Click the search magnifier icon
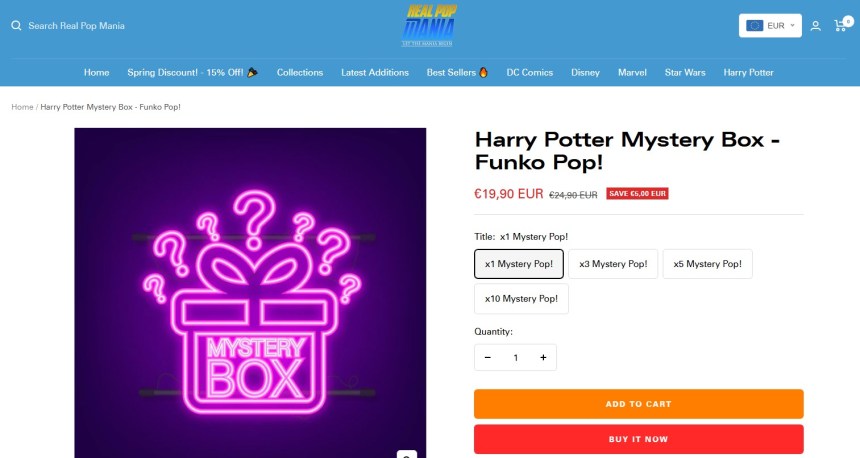This screenshot has width=860, height=458. click(16, 26)
